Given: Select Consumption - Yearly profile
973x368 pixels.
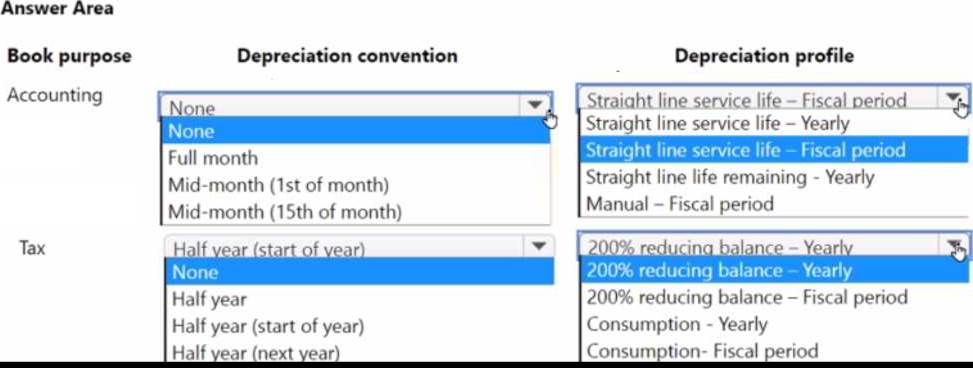Looking at the screenshot, I should click(774, 324).
